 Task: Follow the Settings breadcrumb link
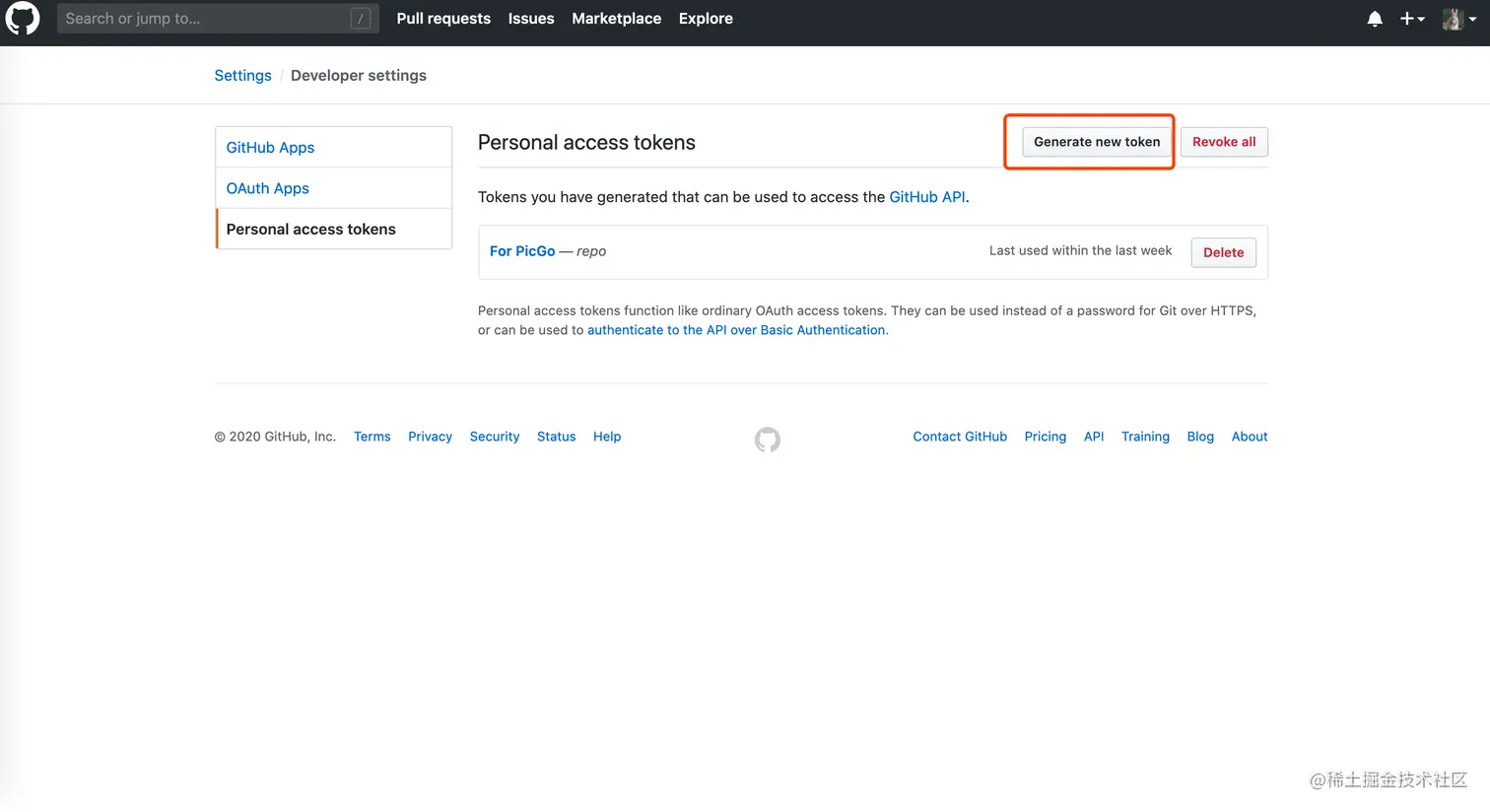pos(242,76)
